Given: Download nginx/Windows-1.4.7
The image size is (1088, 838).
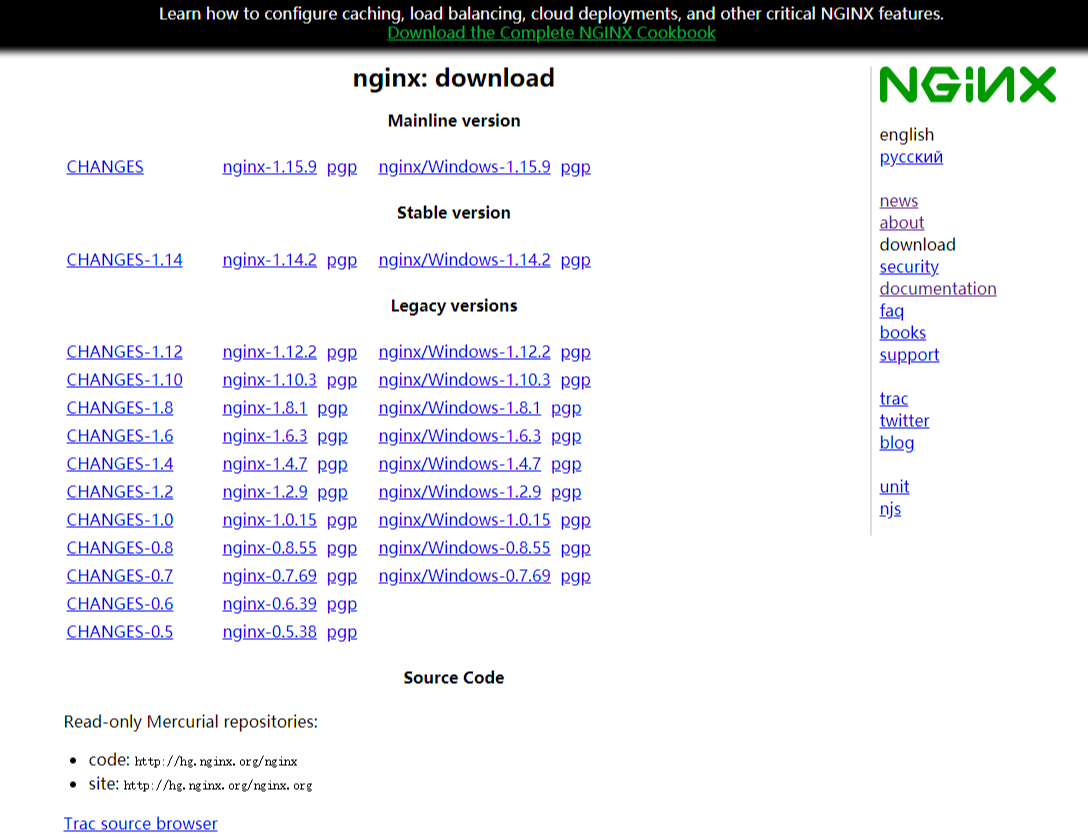Looking at the screenshot, I should click(x=459, y=463).
